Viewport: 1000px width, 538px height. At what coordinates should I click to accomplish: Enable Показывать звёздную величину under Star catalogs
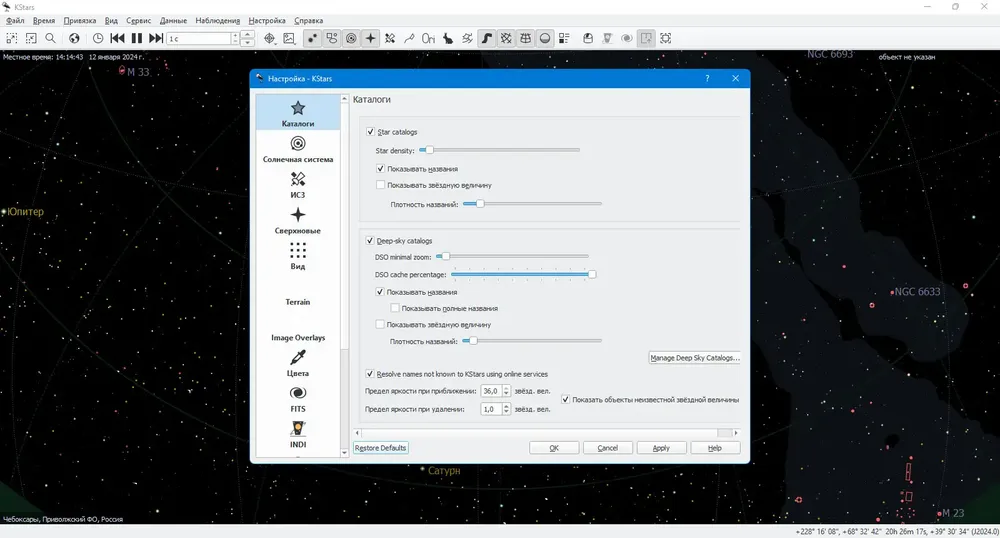[381, 185]
